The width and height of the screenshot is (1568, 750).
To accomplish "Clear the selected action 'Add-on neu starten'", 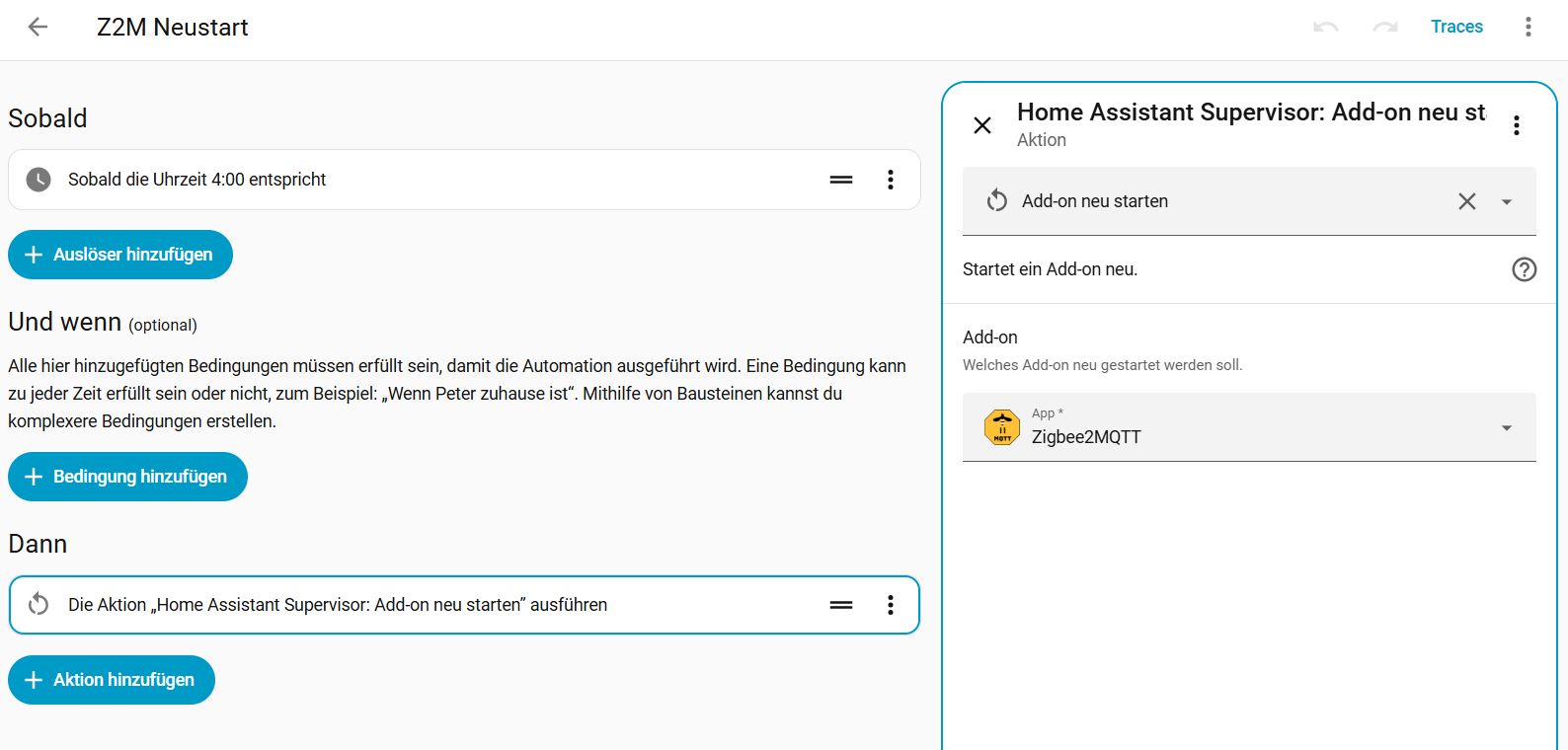I will point(1467,201).
